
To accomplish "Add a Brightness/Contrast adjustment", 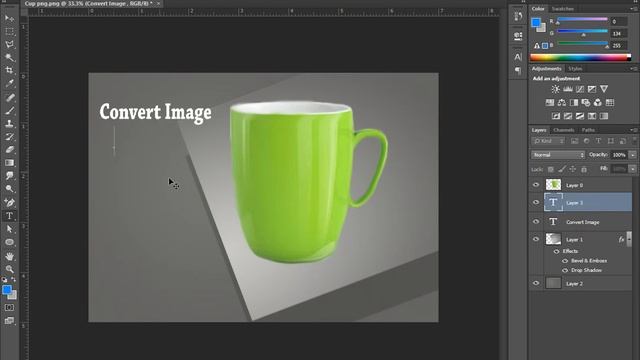I will (556, 89).
